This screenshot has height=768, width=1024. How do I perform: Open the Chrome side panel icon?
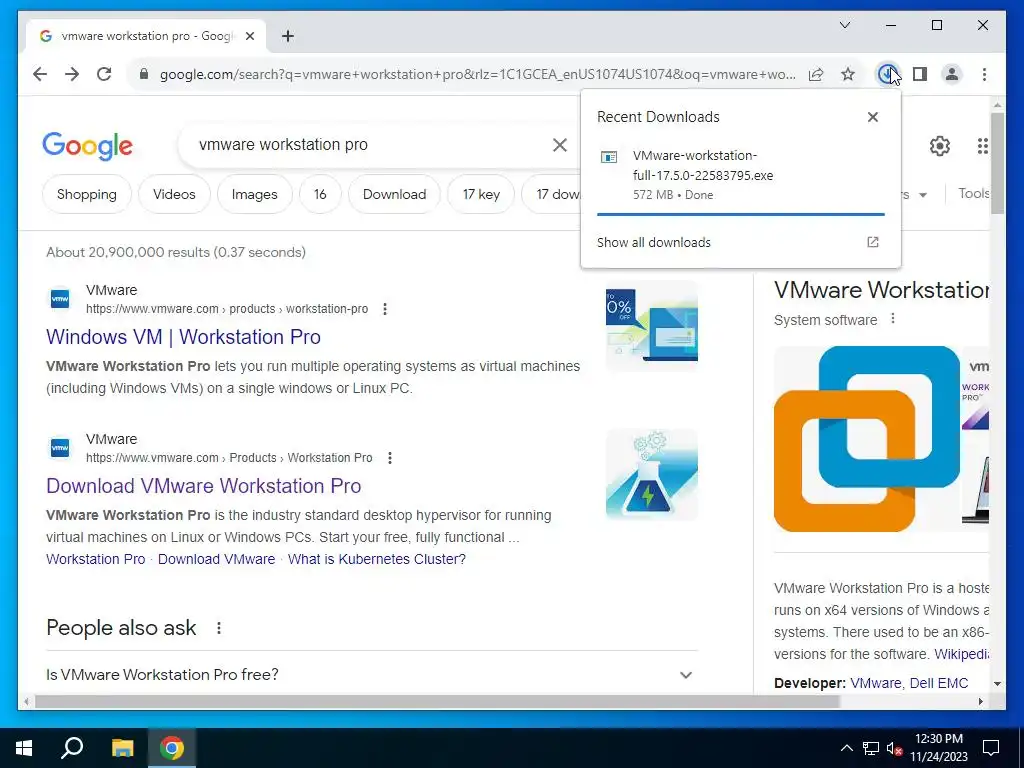click(920, 74)
